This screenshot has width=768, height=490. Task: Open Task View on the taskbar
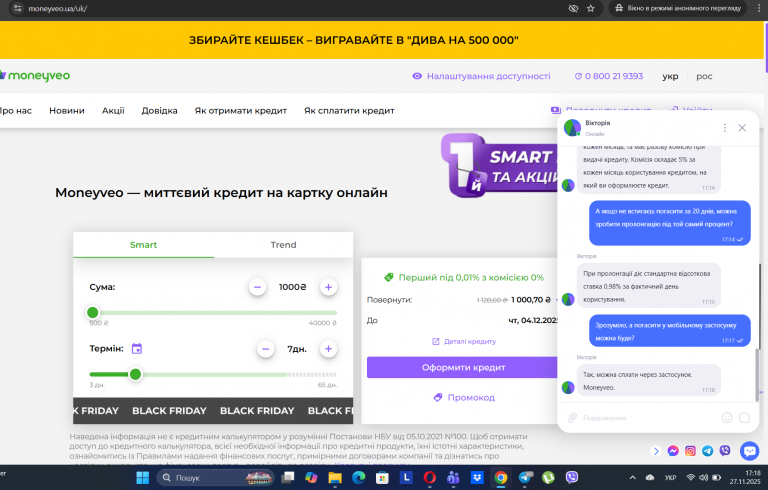[x=288, y=477]
